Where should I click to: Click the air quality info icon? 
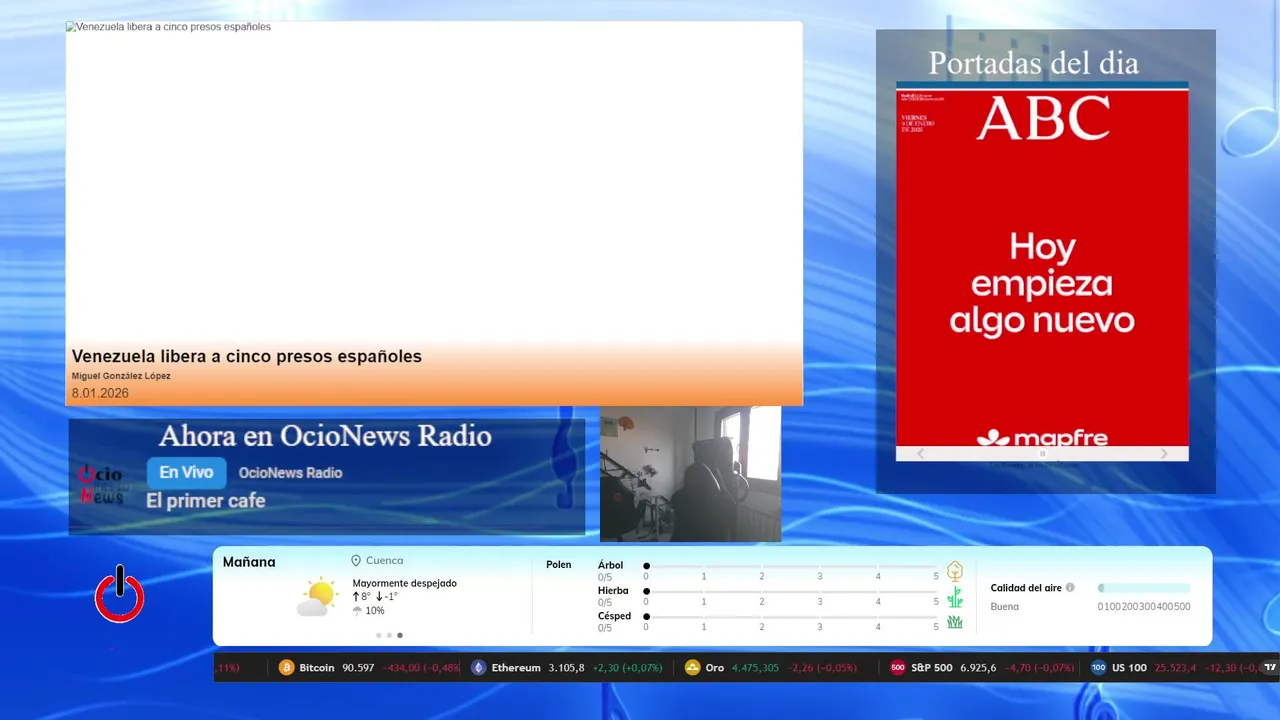(1070, 588)
